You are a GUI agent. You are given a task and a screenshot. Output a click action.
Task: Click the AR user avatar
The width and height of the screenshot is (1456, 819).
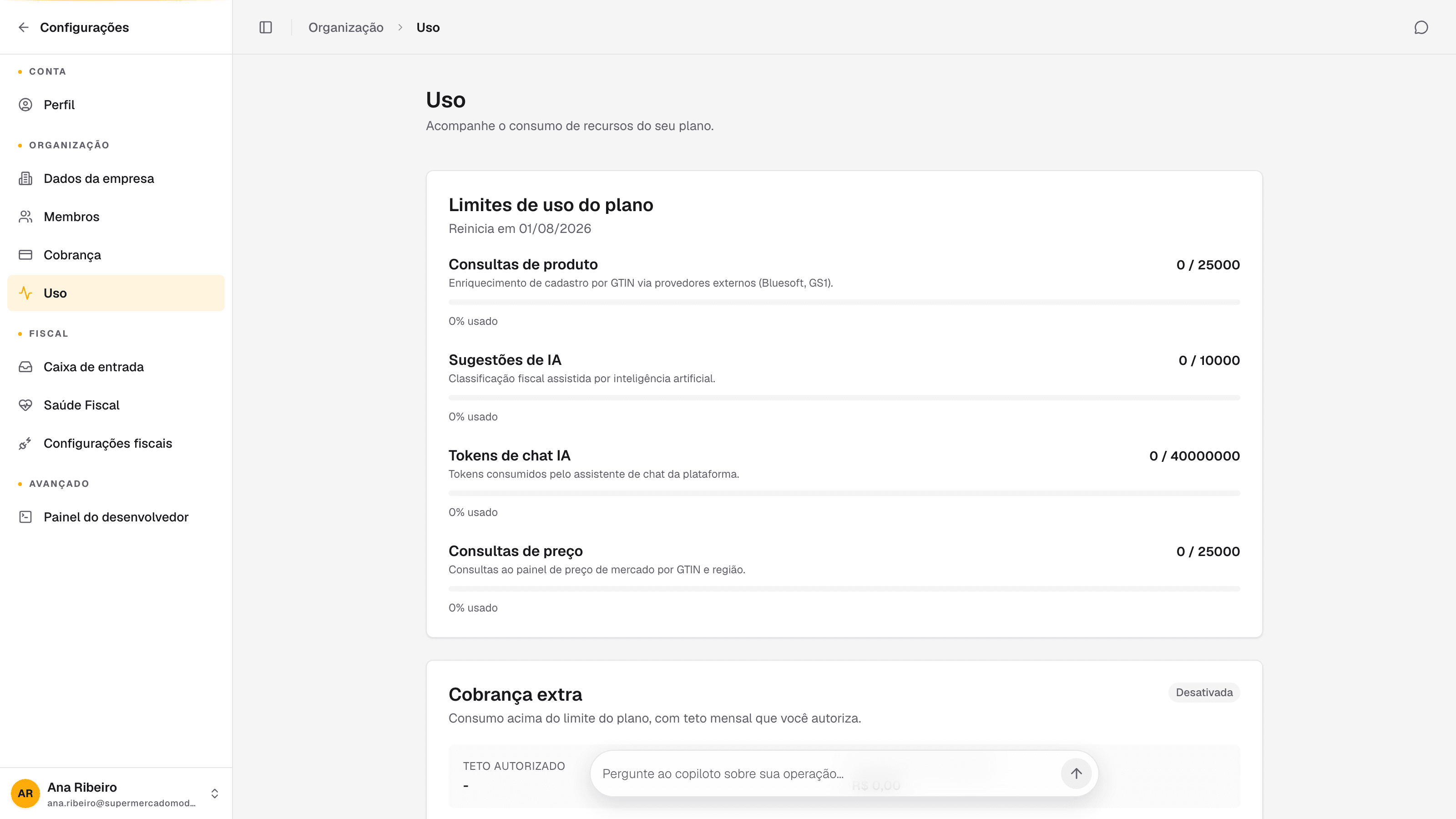25,794
